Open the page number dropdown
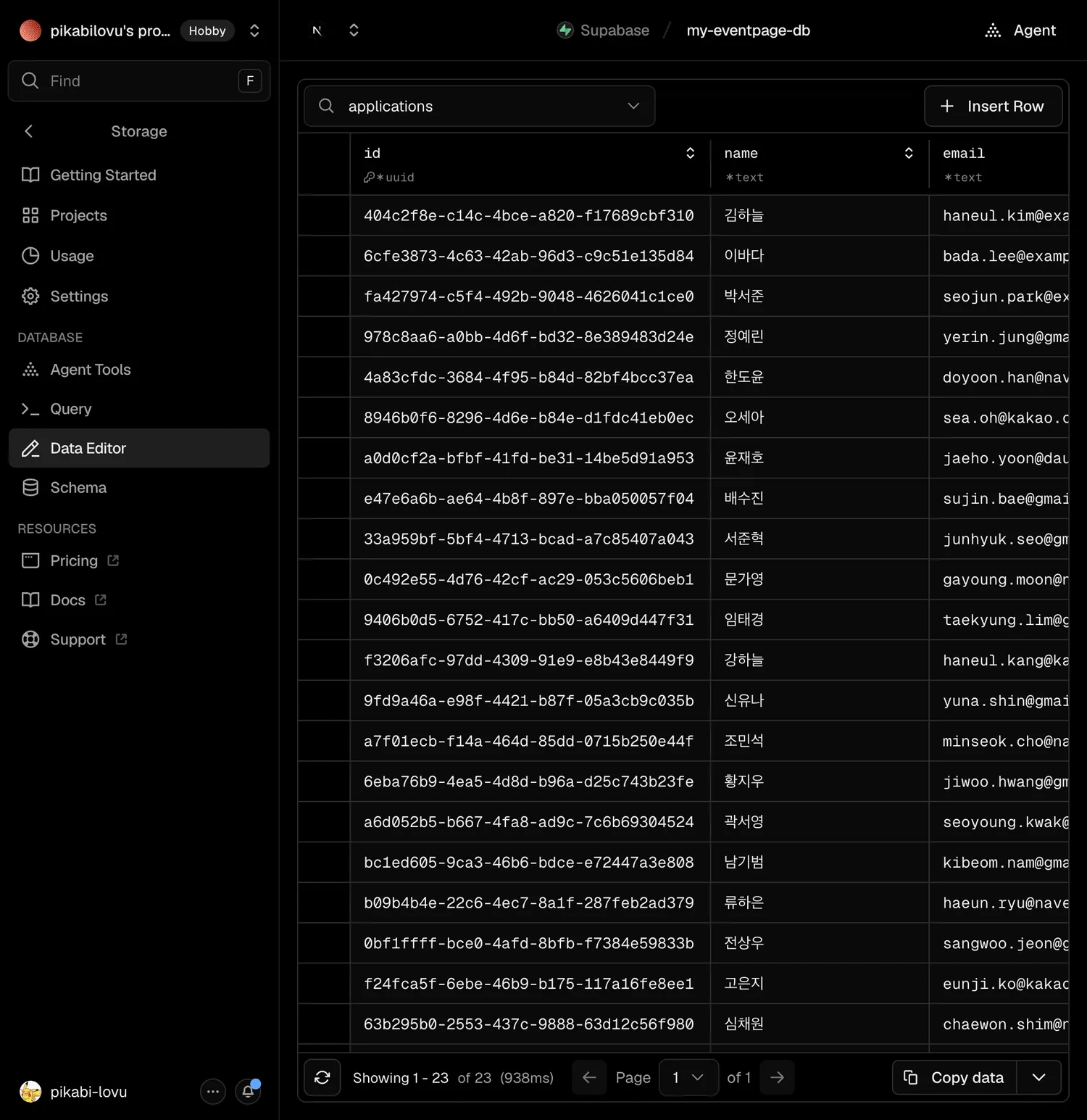1087x1120 pixels. pos(688,1077)
